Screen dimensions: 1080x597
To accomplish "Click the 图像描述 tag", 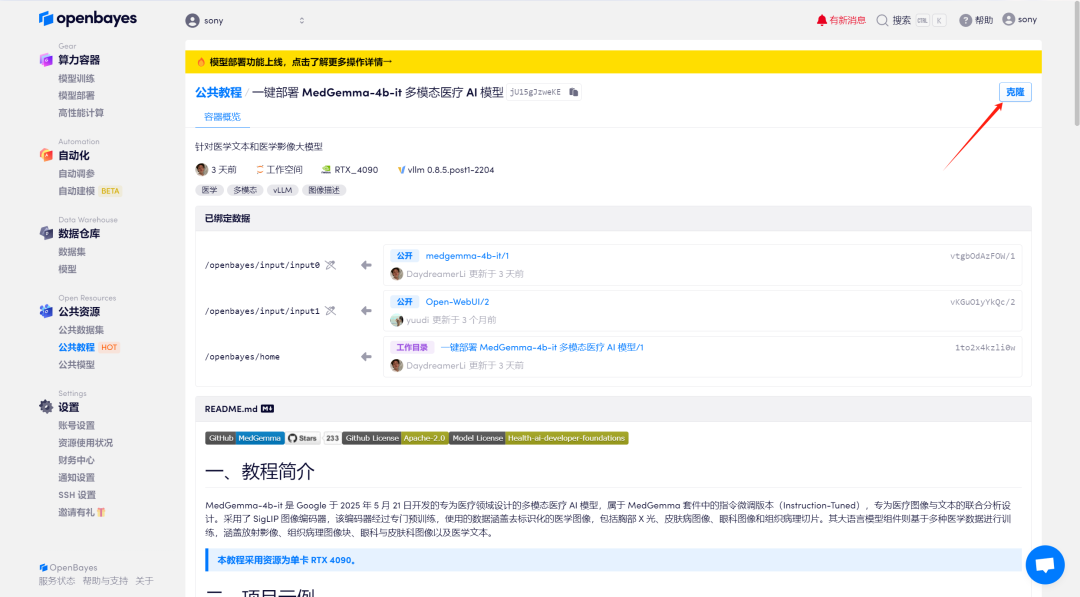I will 324,190.
